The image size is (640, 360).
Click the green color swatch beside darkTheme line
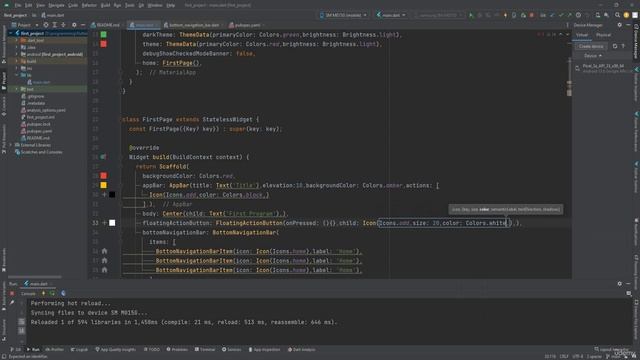click(x=104, y=35)
